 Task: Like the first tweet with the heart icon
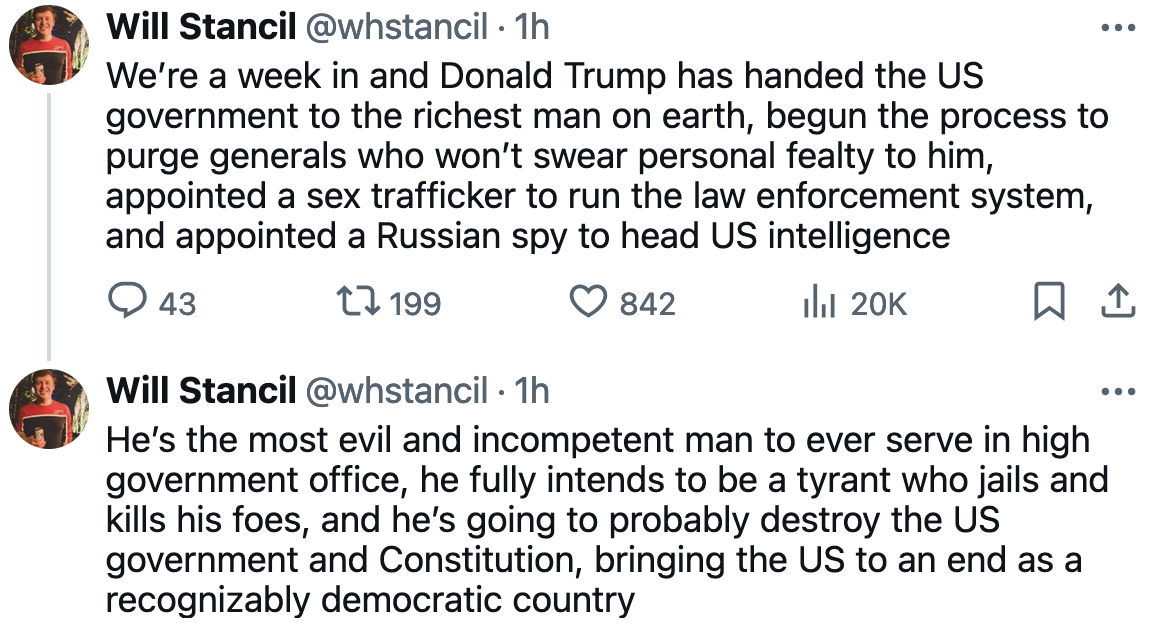click(589, 302)
